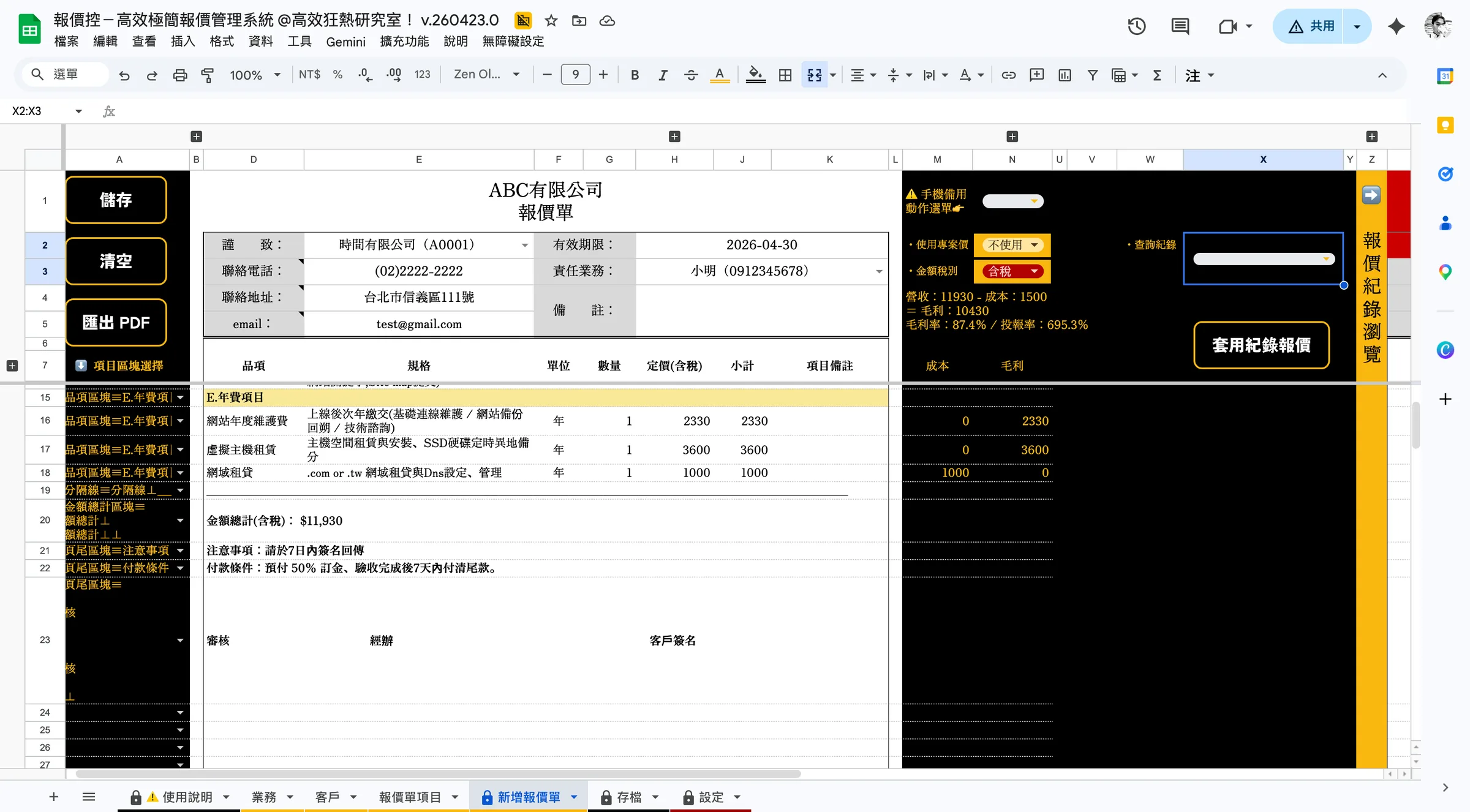Expand column group above column B
1470x812 pixels.
click(196, 137)
